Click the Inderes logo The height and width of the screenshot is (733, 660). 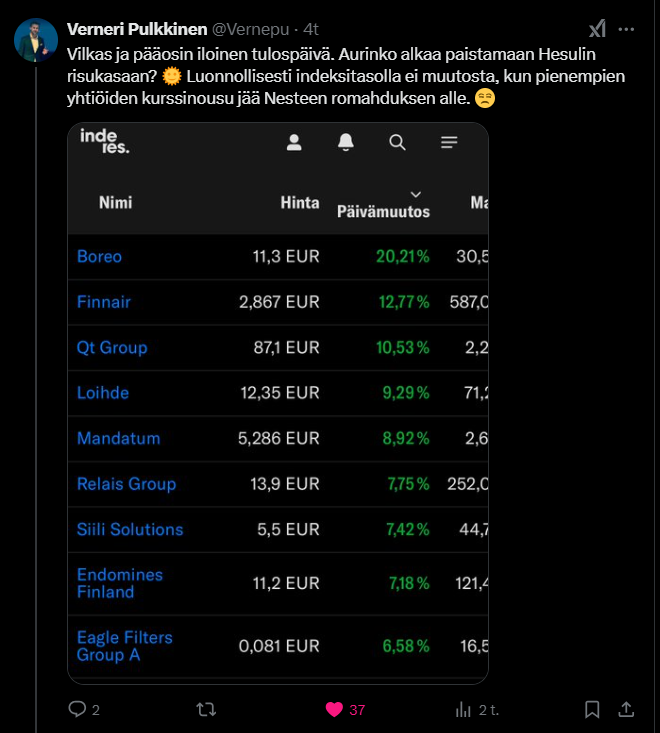(x=104, y=142)
